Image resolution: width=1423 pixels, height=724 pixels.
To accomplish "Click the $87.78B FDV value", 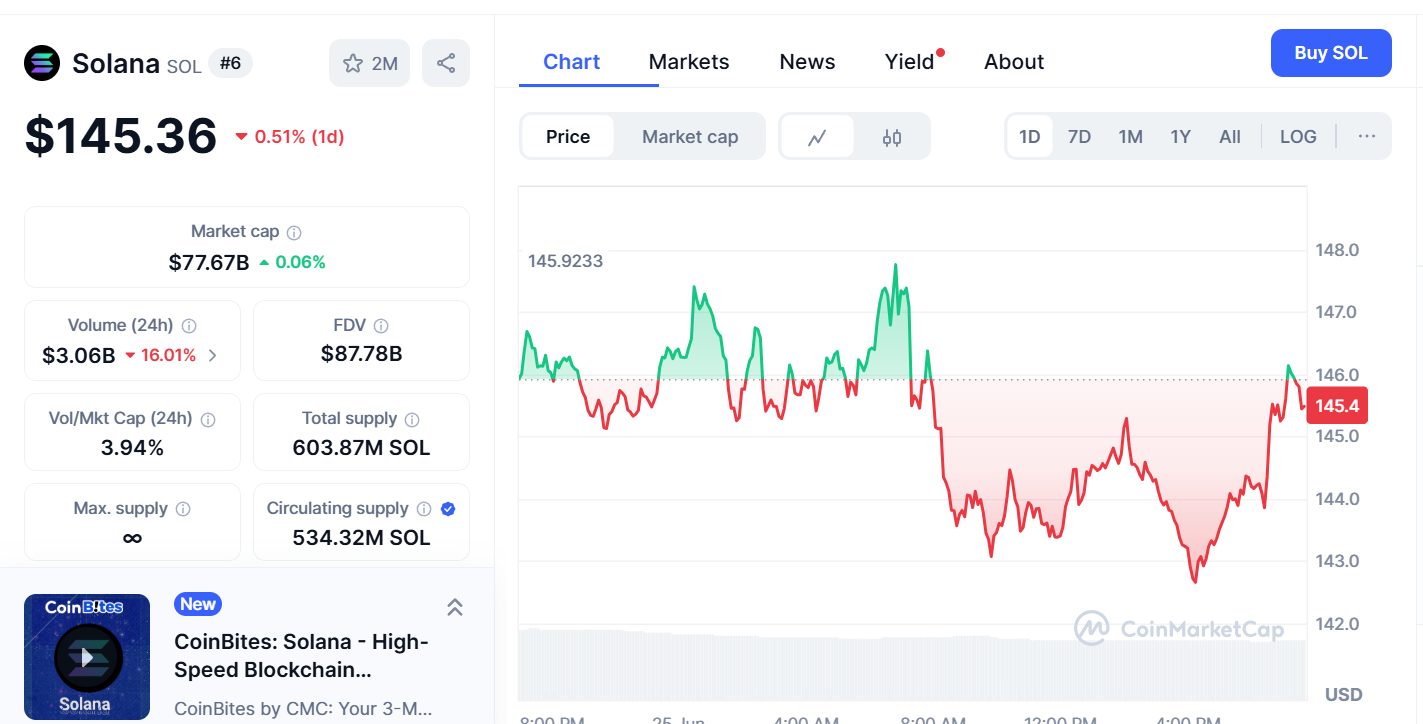I will tap(361, 354).
